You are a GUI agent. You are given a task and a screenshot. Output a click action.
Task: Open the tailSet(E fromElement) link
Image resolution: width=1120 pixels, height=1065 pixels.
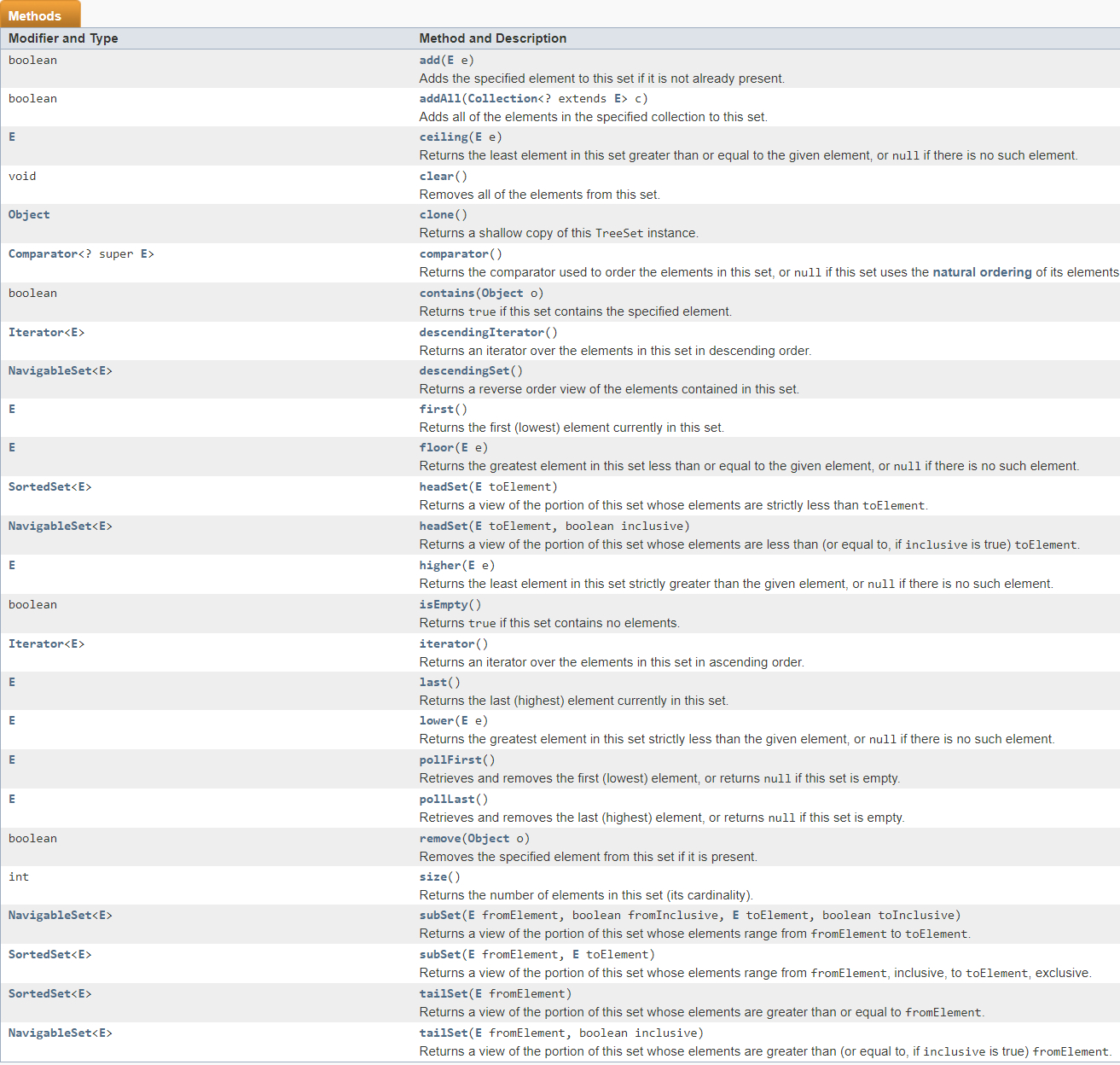tap(444, 993)
